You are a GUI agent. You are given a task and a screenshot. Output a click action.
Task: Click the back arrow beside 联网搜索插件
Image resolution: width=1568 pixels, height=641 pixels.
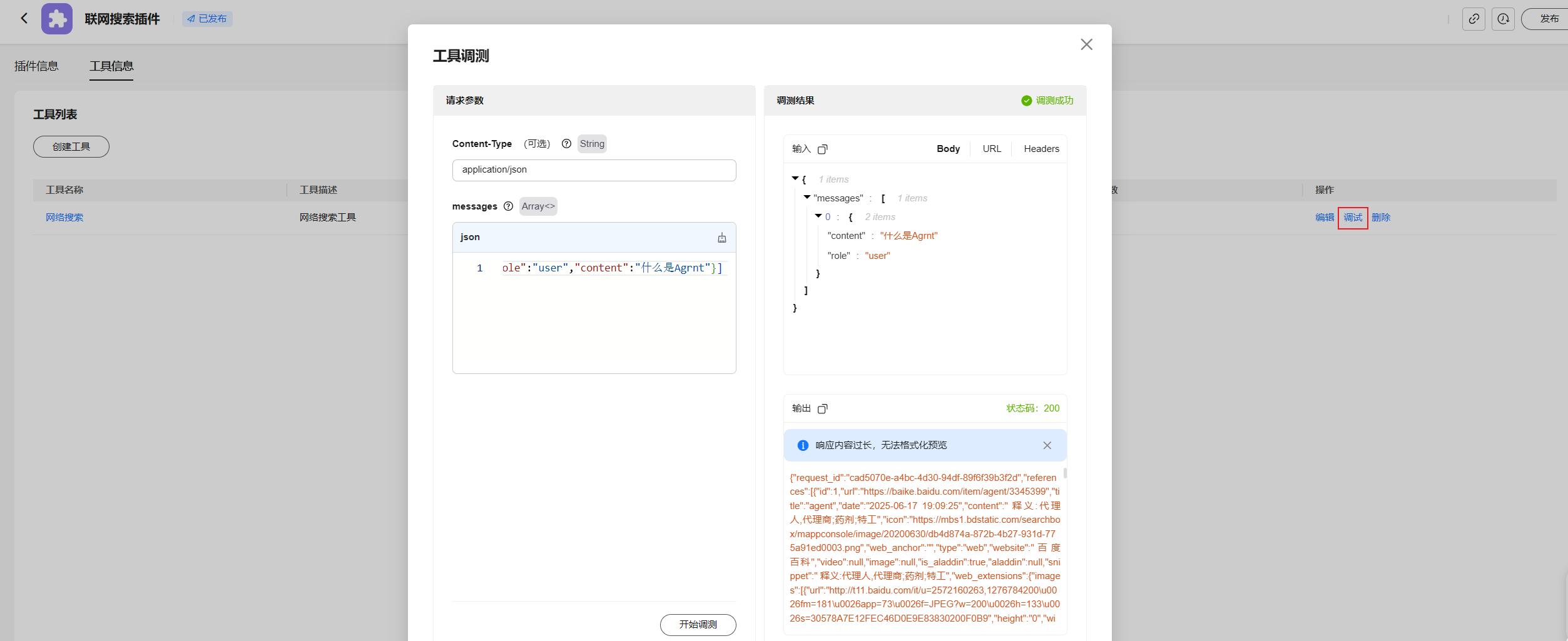coord(24,18)
